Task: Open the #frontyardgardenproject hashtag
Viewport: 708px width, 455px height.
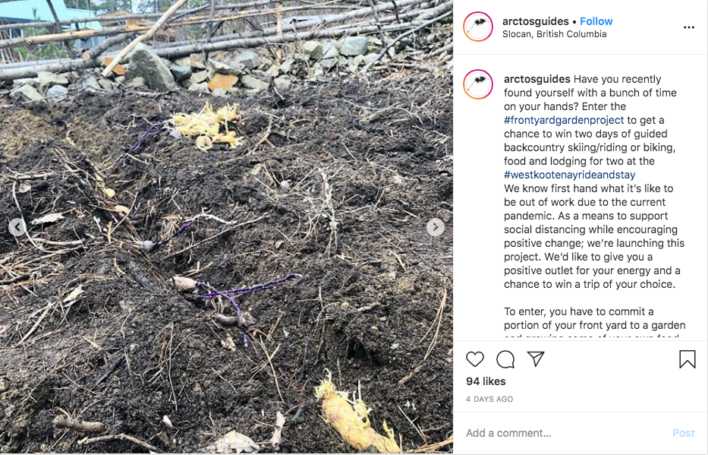Action: coord(564,120)
